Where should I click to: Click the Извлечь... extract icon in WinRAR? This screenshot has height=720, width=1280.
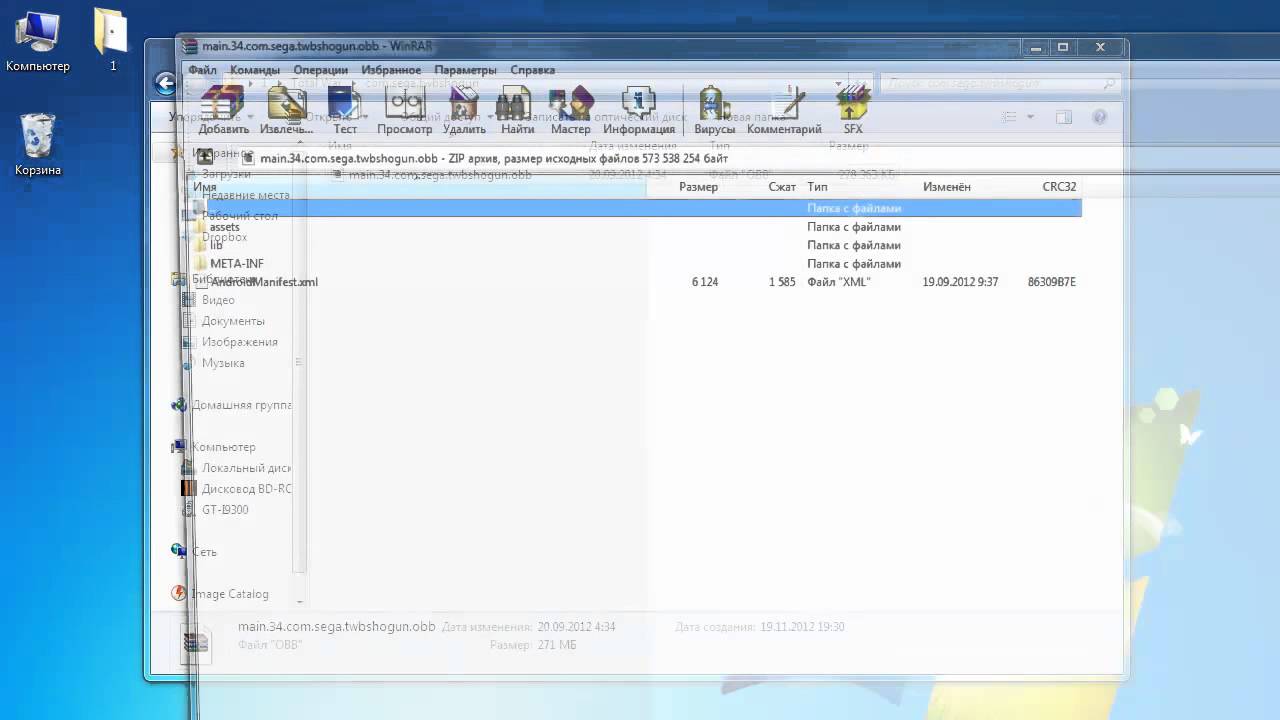(x=286, y=110)
